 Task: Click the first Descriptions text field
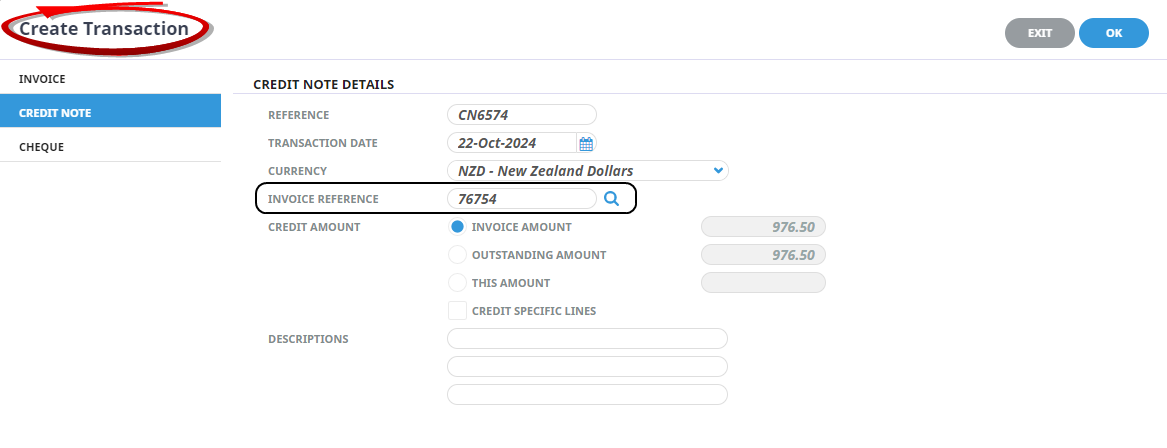[x=587, y=339]
